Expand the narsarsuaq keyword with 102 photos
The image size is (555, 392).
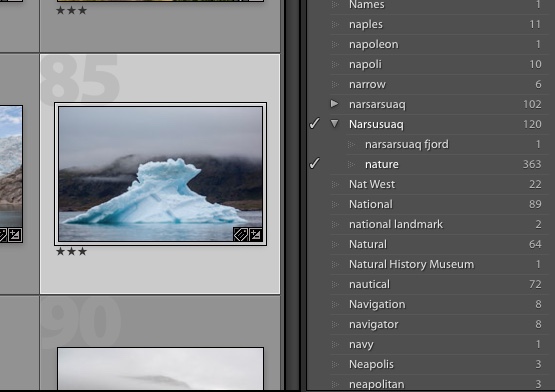pos(334,104)
